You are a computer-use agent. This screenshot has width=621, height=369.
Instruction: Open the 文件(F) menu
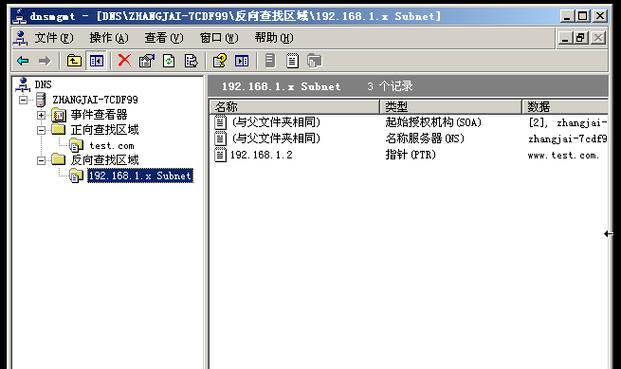click(x=54, y=38)
